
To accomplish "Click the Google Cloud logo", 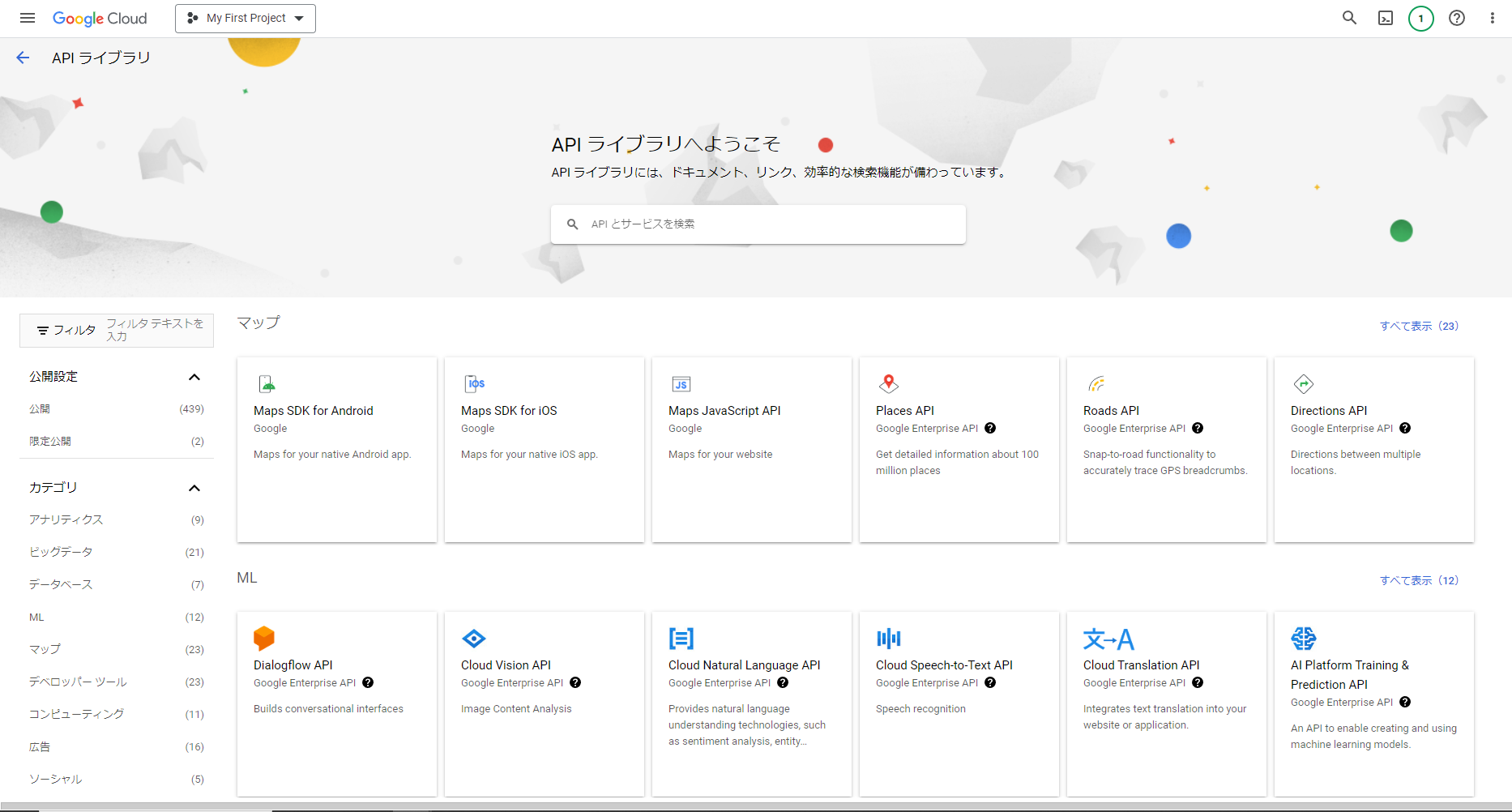I will tap(100, 18).
